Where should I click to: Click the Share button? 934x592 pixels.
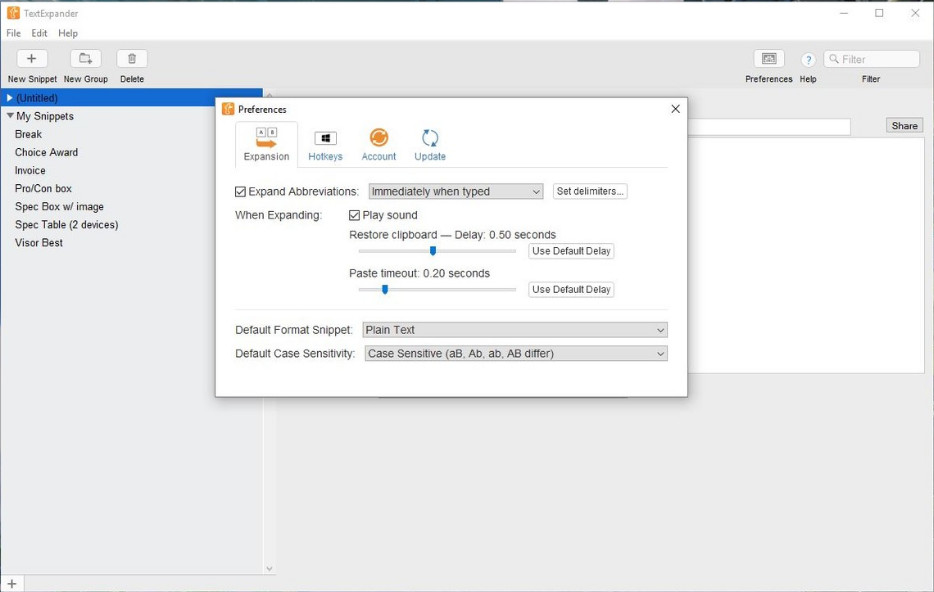coord(904,126)
